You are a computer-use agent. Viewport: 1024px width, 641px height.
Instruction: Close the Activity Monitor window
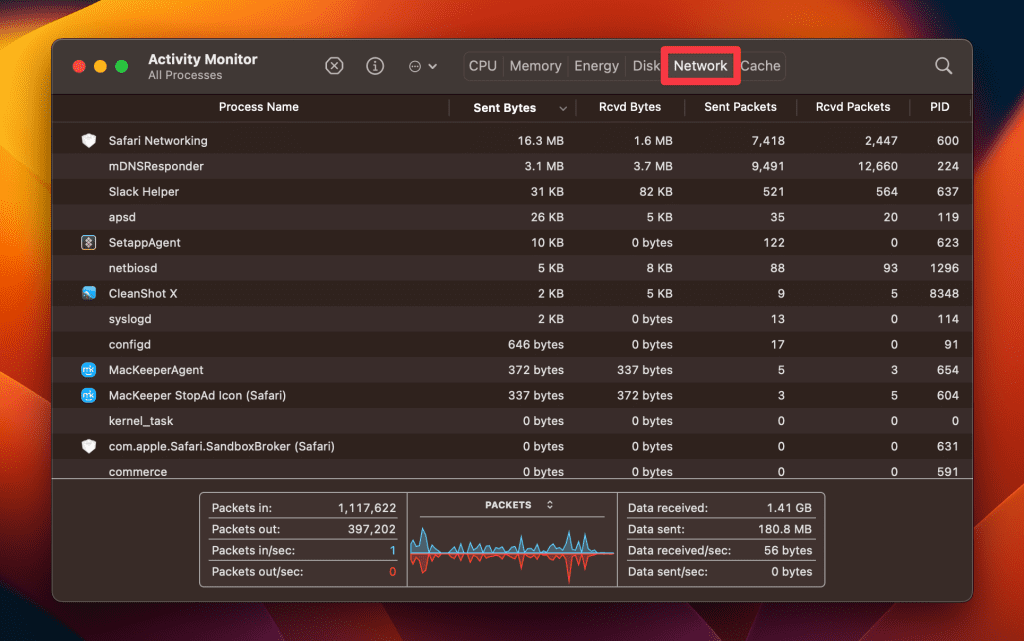[79, 66]
